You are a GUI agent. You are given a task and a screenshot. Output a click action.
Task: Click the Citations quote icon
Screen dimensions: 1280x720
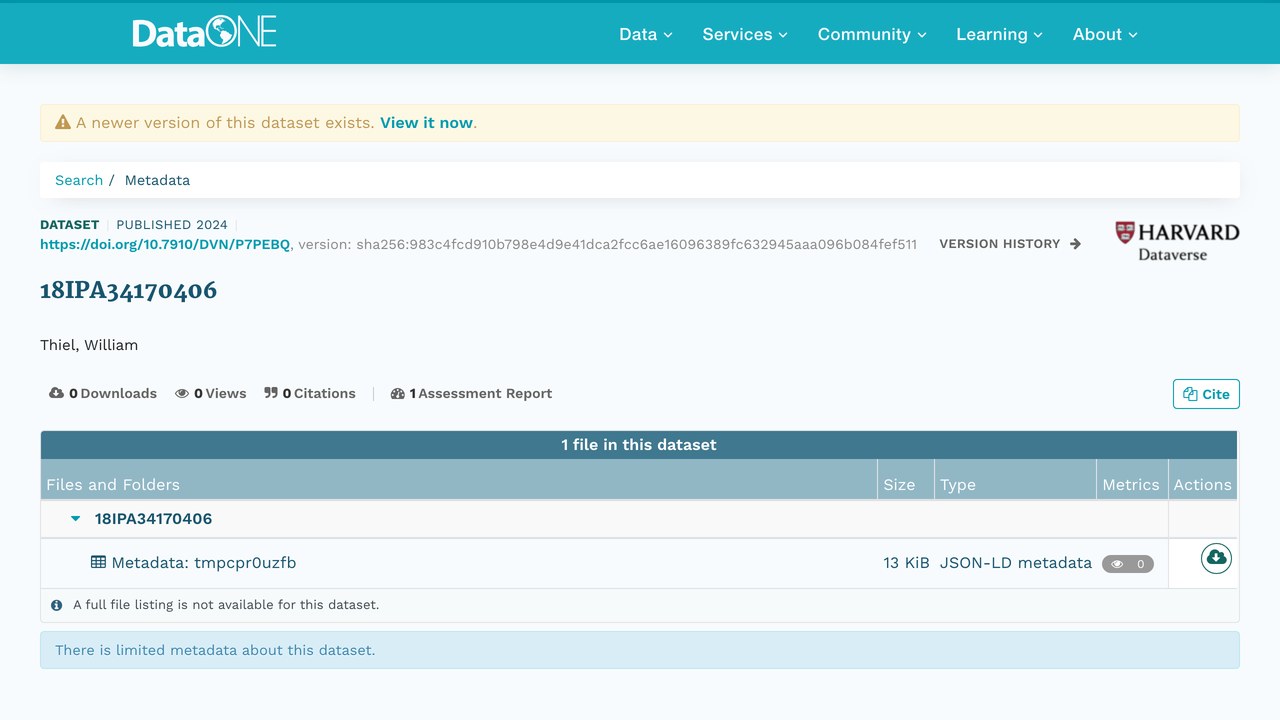tap(271, 393)
